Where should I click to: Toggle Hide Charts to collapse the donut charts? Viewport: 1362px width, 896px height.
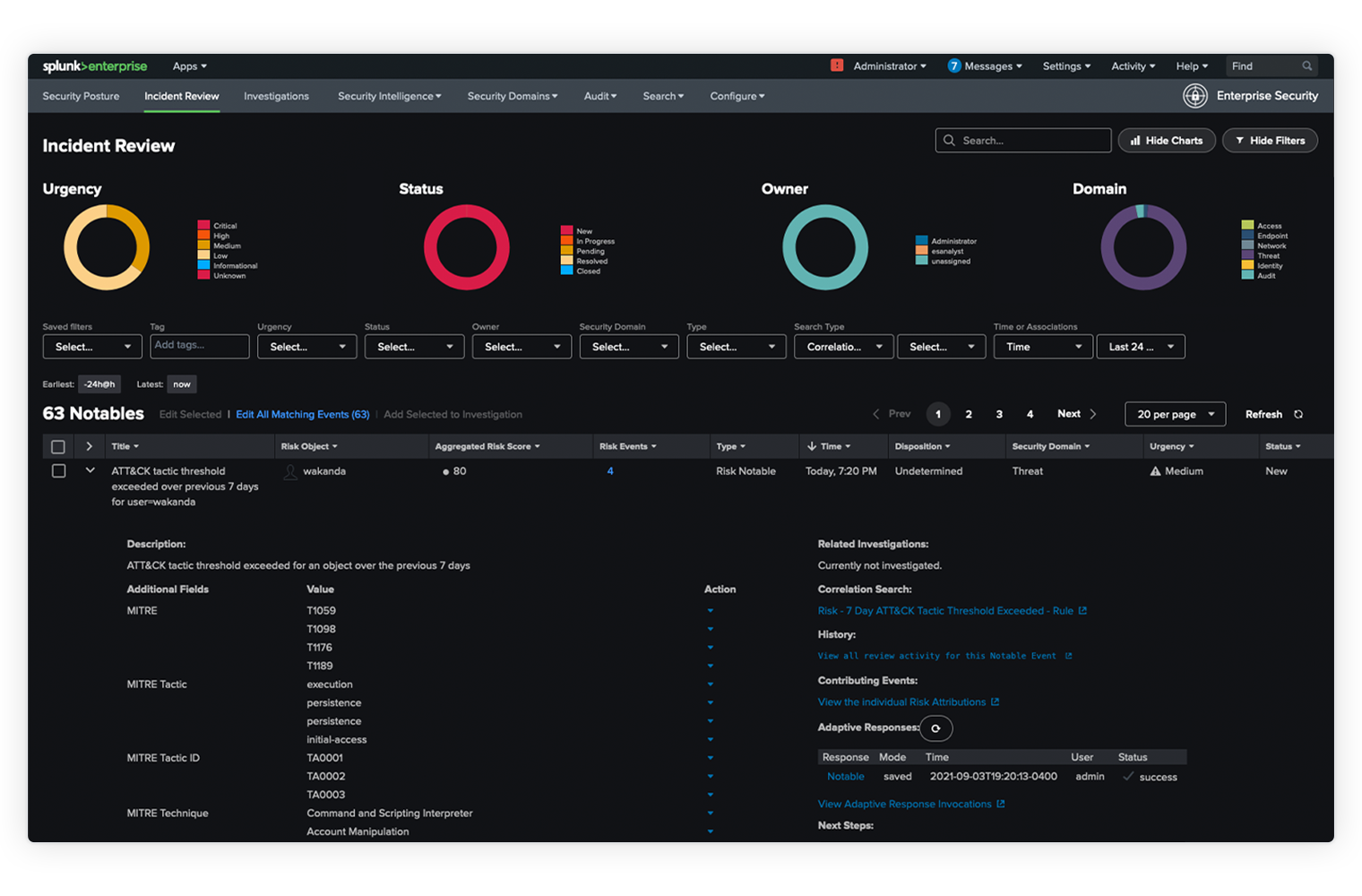tap(1167, 140)
